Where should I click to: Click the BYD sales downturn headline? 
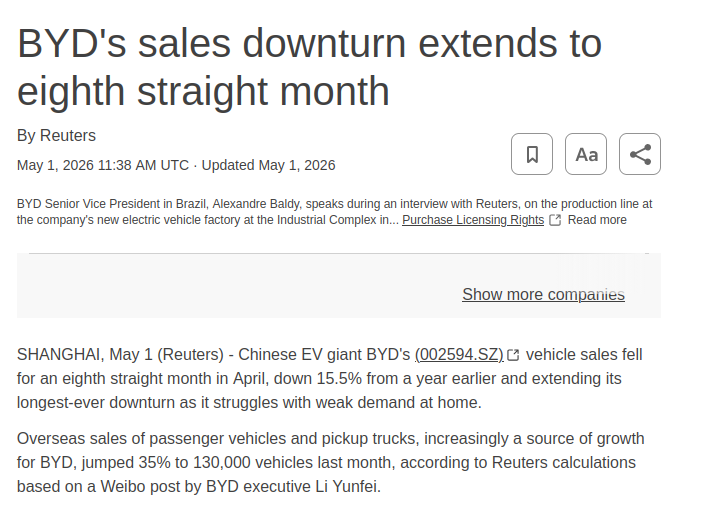click(309, 67)
